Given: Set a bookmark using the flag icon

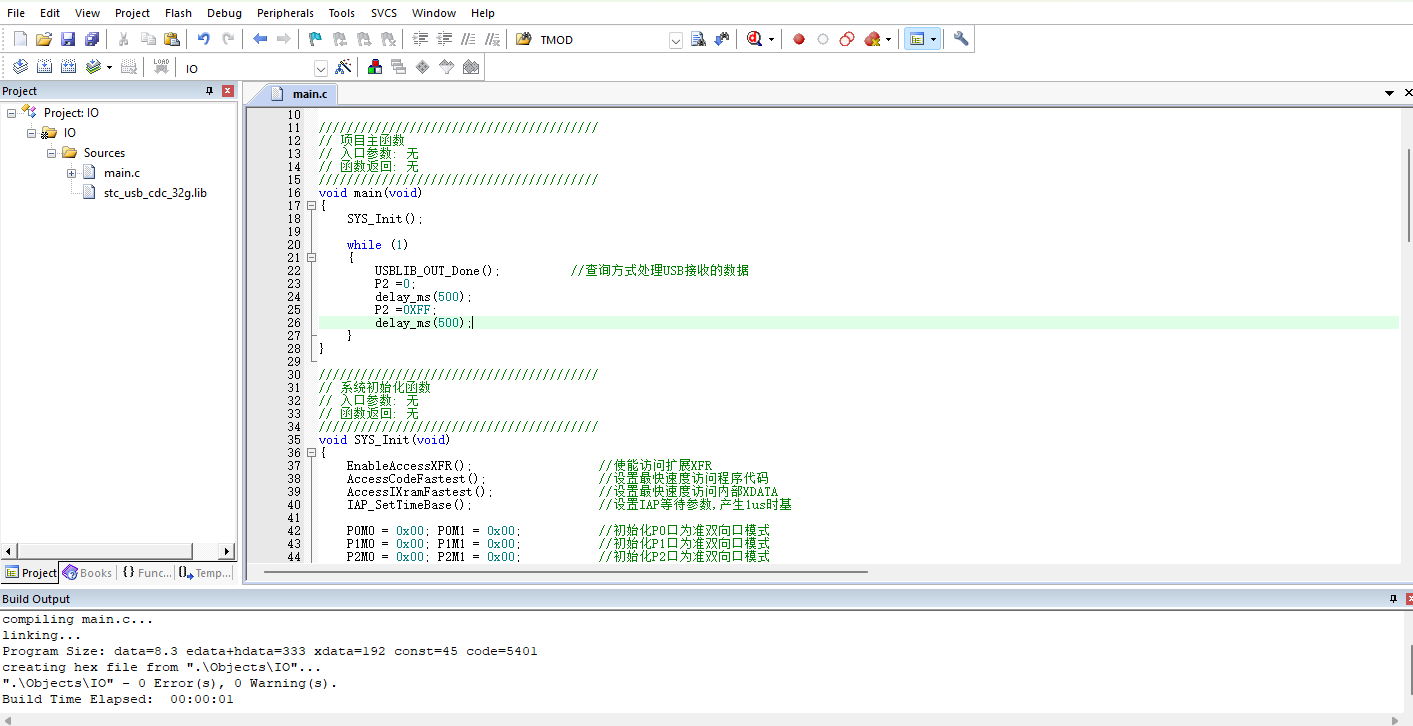Looking at the screenshot, I should click(x=314, y=39).
